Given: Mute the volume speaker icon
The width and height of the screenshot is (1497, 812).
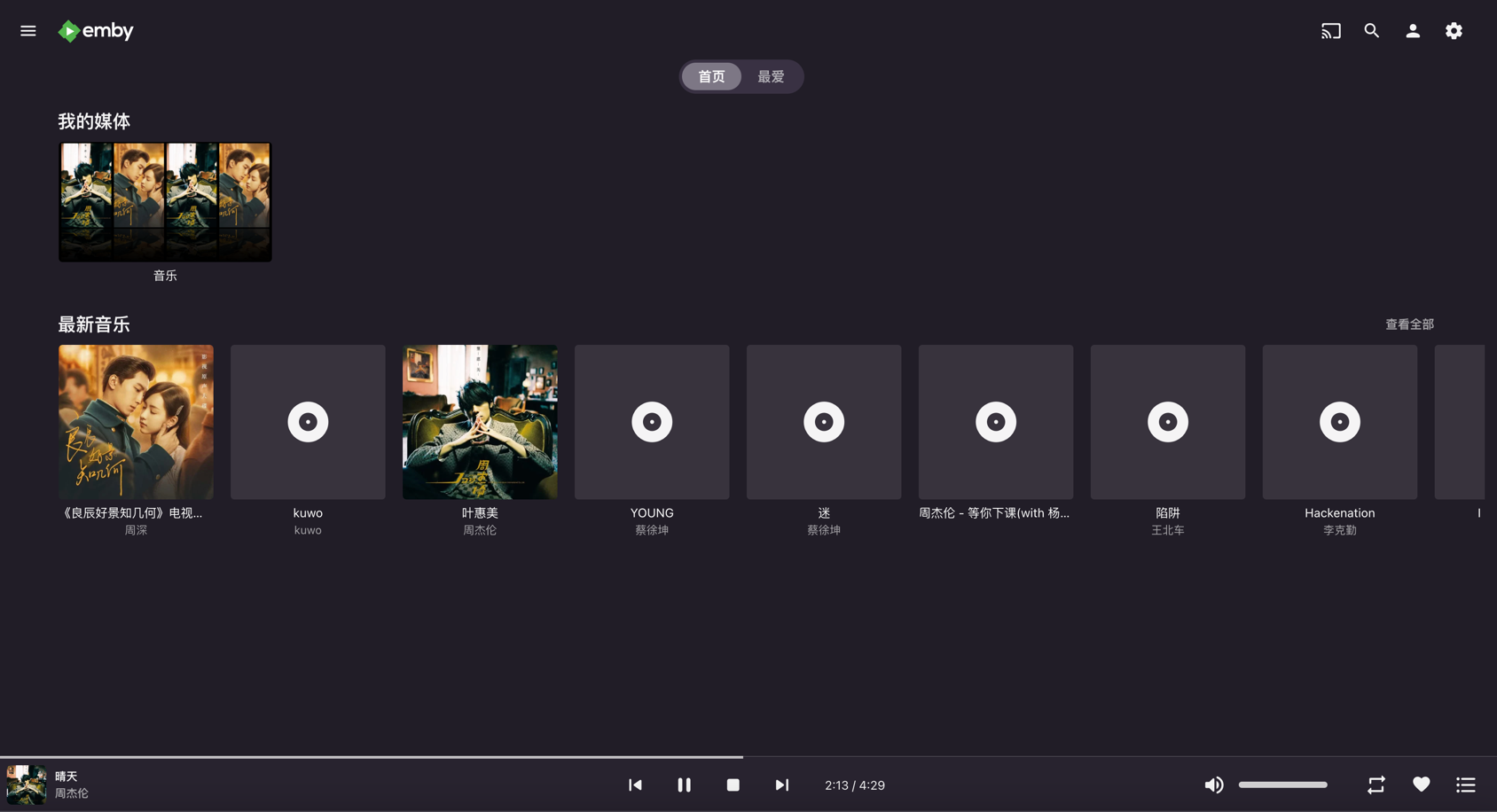Looking at the screenshot, I should (1214, 785).
